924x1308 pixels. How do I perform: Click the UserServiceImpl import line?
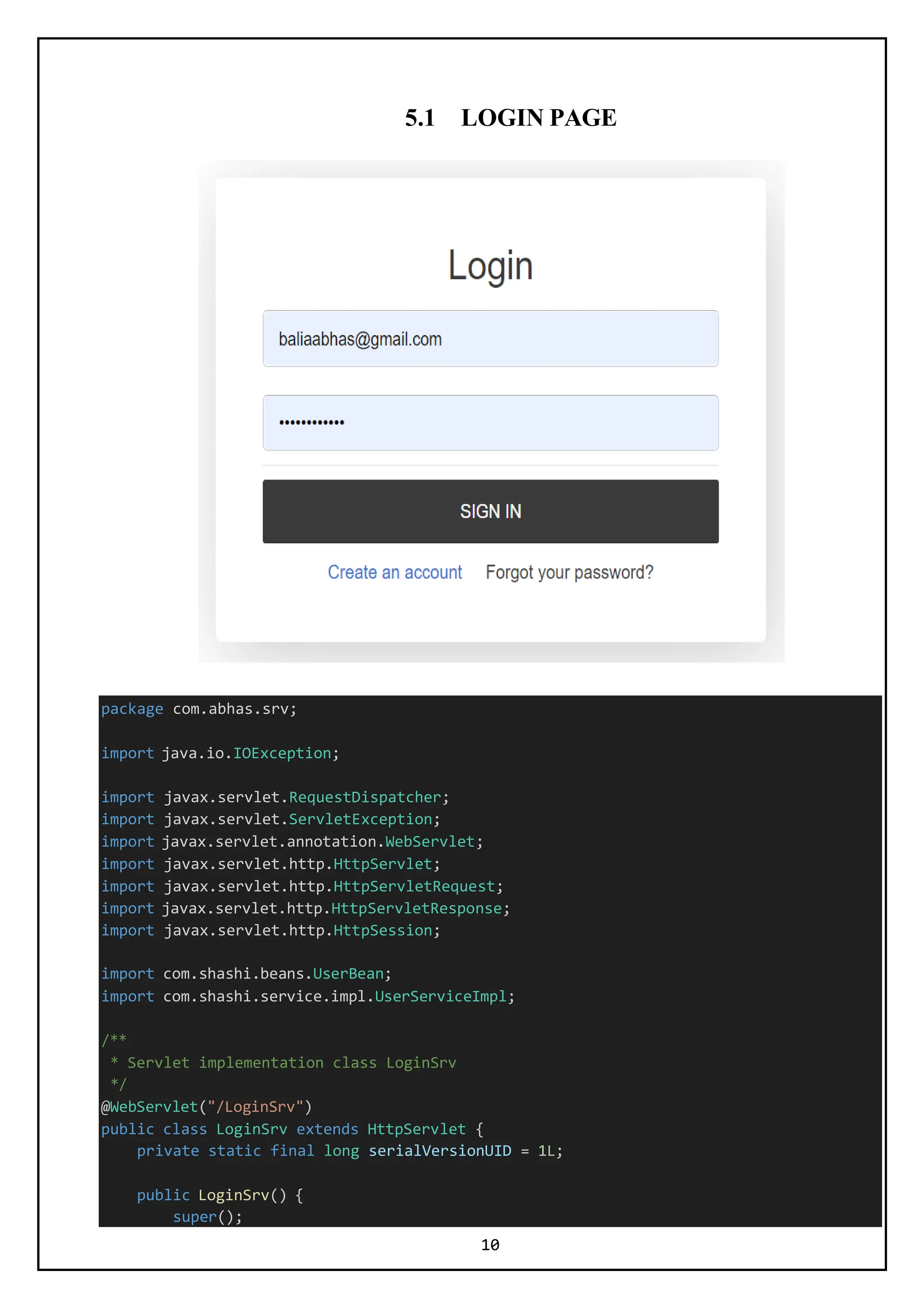[308, 997]
